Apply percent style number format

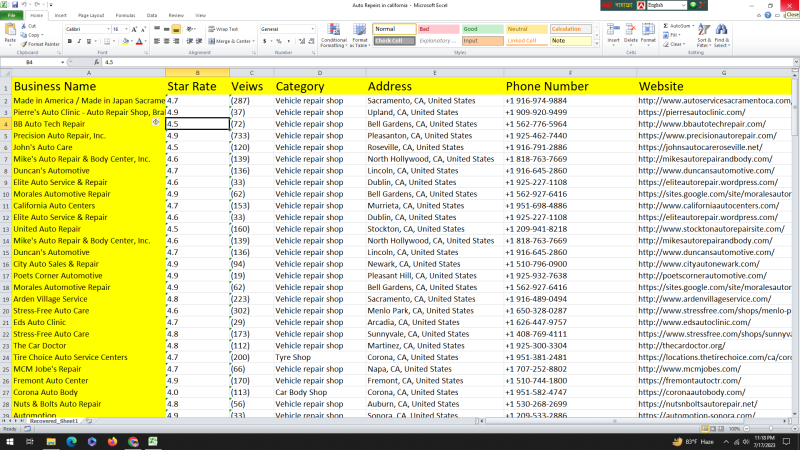click(x=279, y=41)
